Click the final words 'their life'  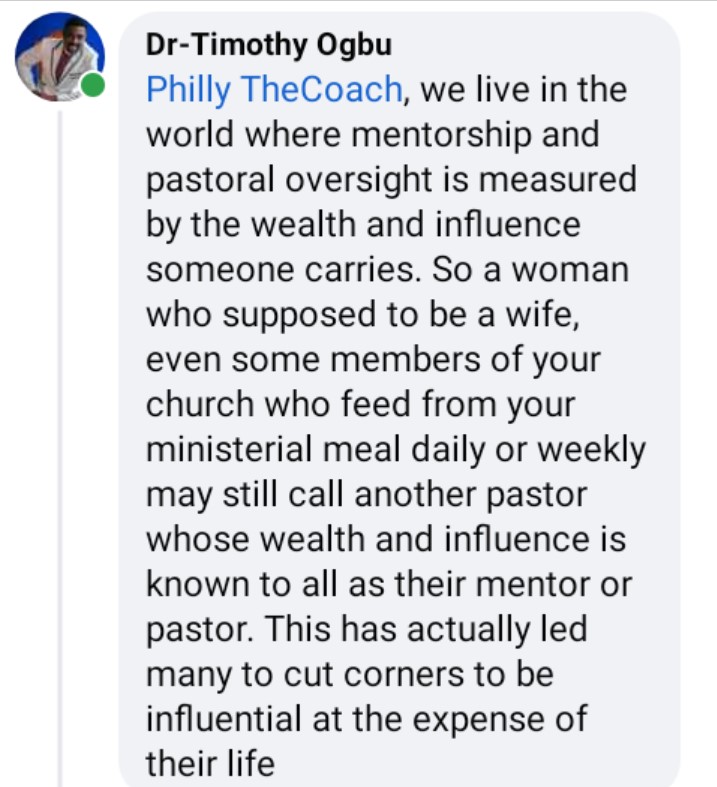tap(209, 765)
